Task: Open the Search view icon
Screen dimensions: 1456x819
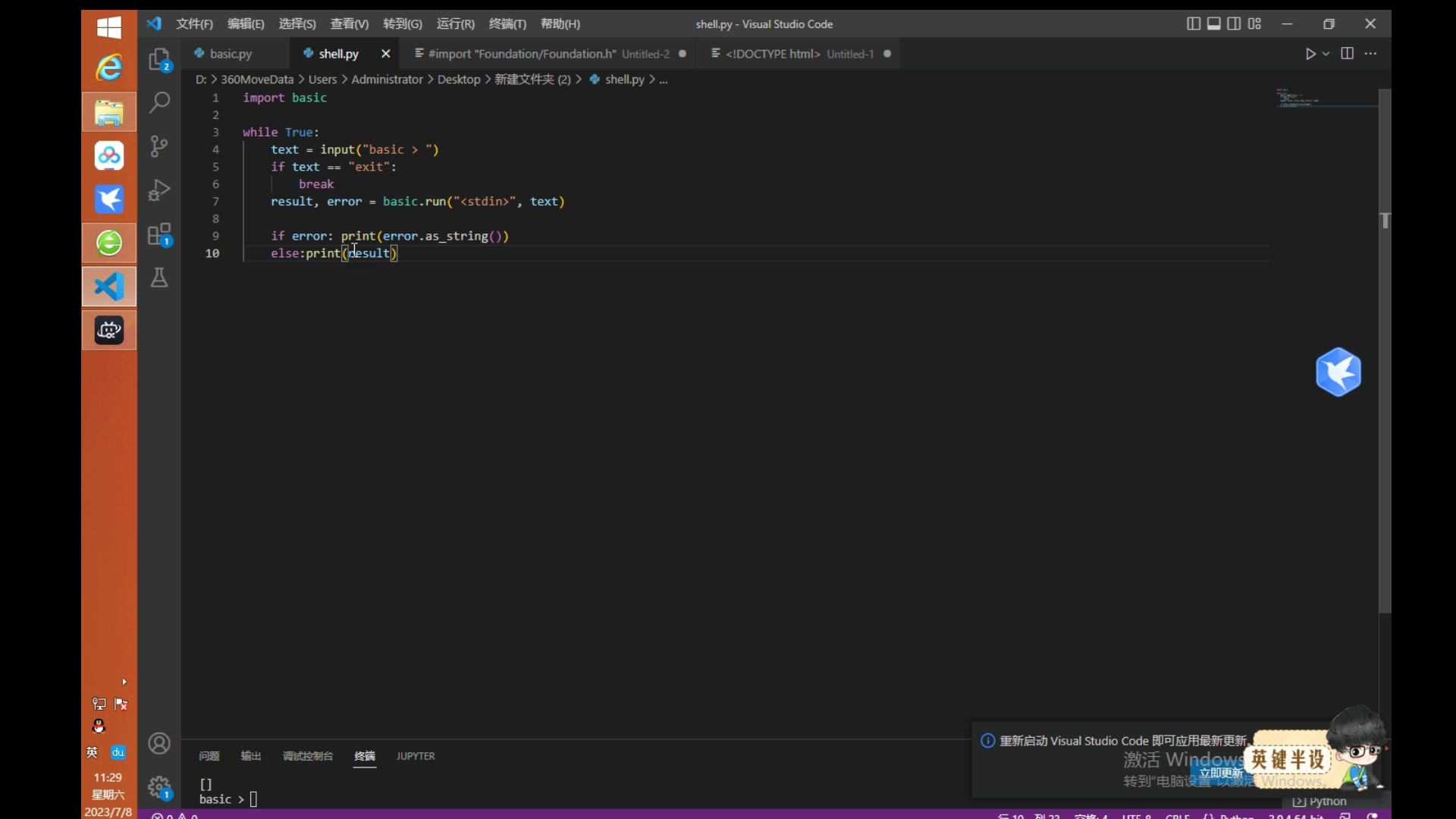Action: [x=159, y=102]
